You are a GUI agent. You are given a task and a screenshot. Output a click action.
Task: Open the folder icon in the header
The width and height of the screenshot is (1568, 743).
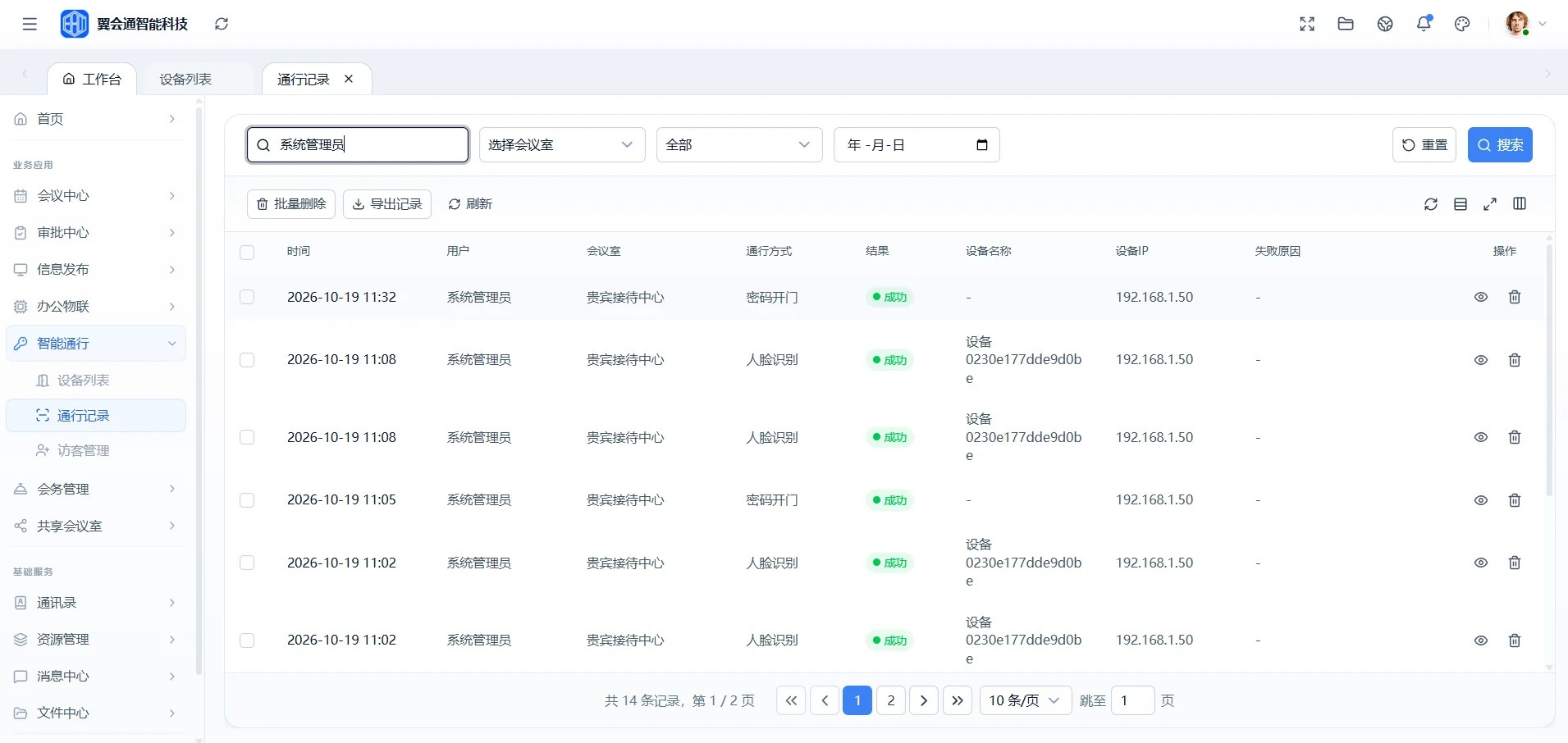pyautogui.click(x=1346, y=24)
